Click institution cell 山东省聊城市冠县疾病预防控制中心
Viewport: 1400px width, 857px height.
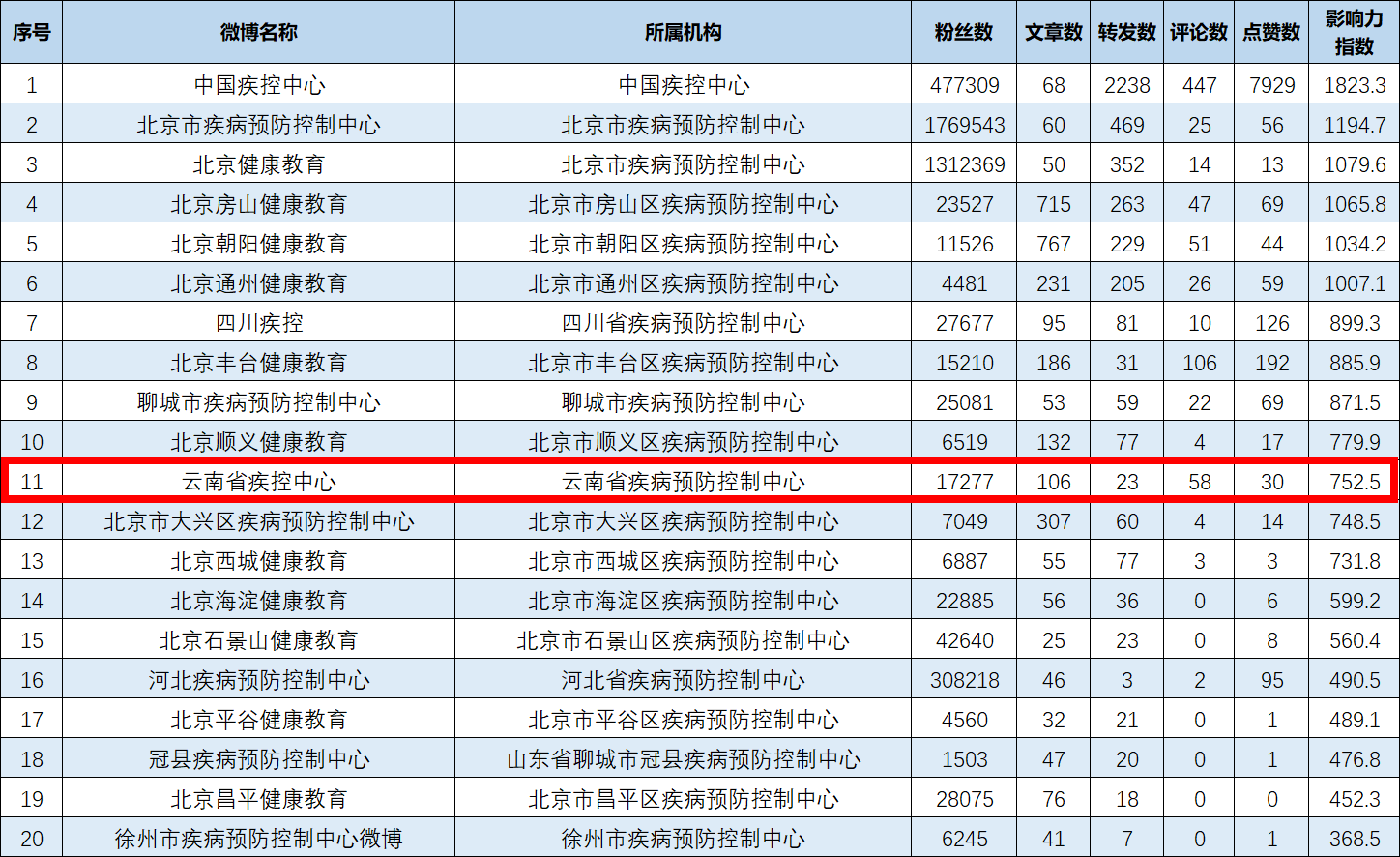point(684,759)
